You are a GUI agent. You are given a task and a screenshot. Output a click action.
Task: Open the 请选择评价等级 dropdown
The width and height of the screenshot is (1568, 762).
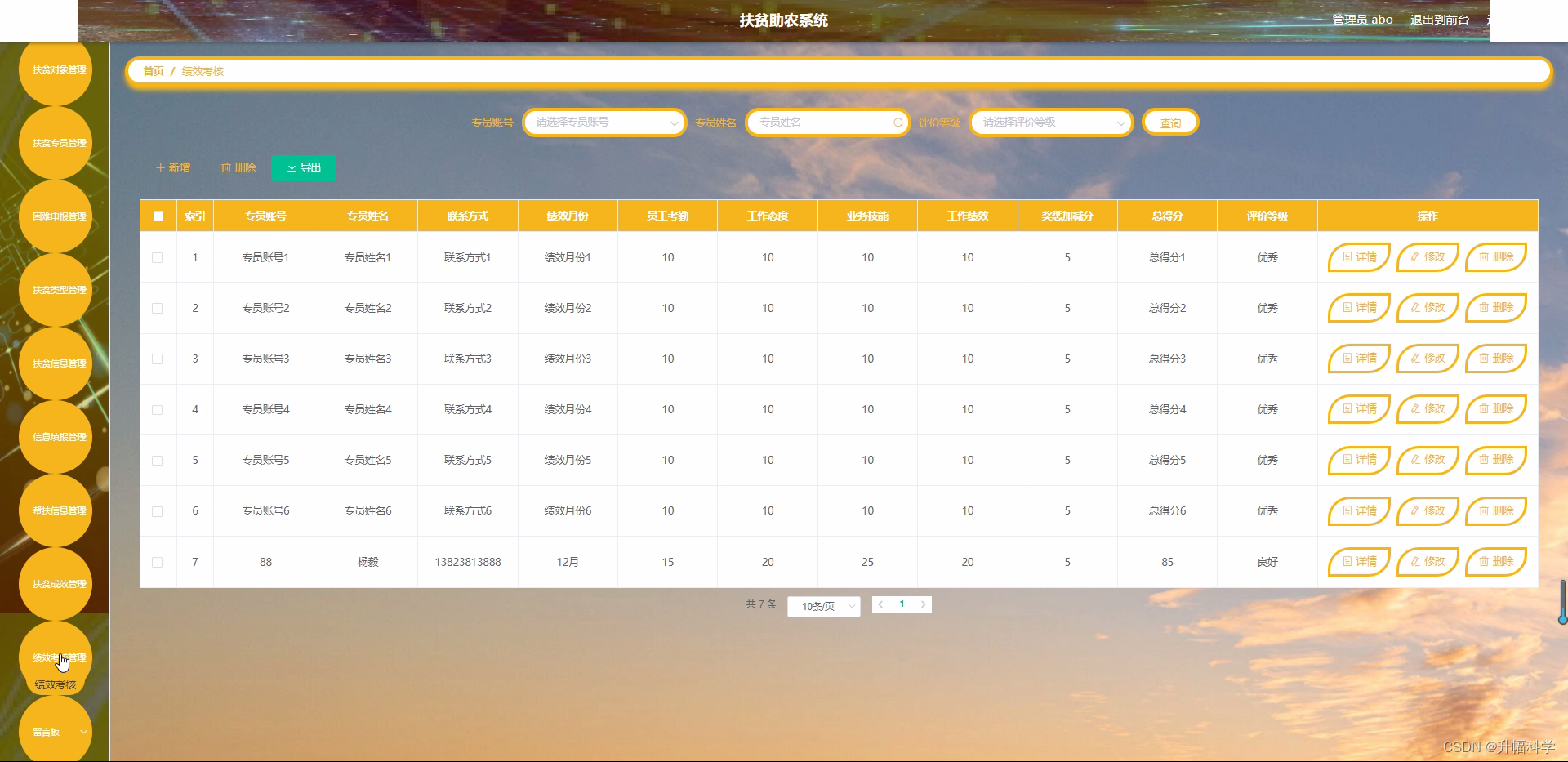[x=1049, y=123]
